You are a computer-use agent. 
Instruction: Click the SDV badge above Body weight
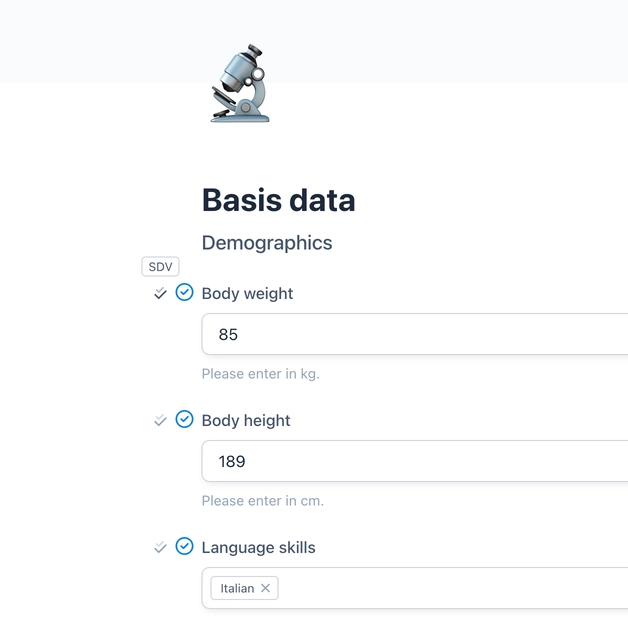coord(160,267)
